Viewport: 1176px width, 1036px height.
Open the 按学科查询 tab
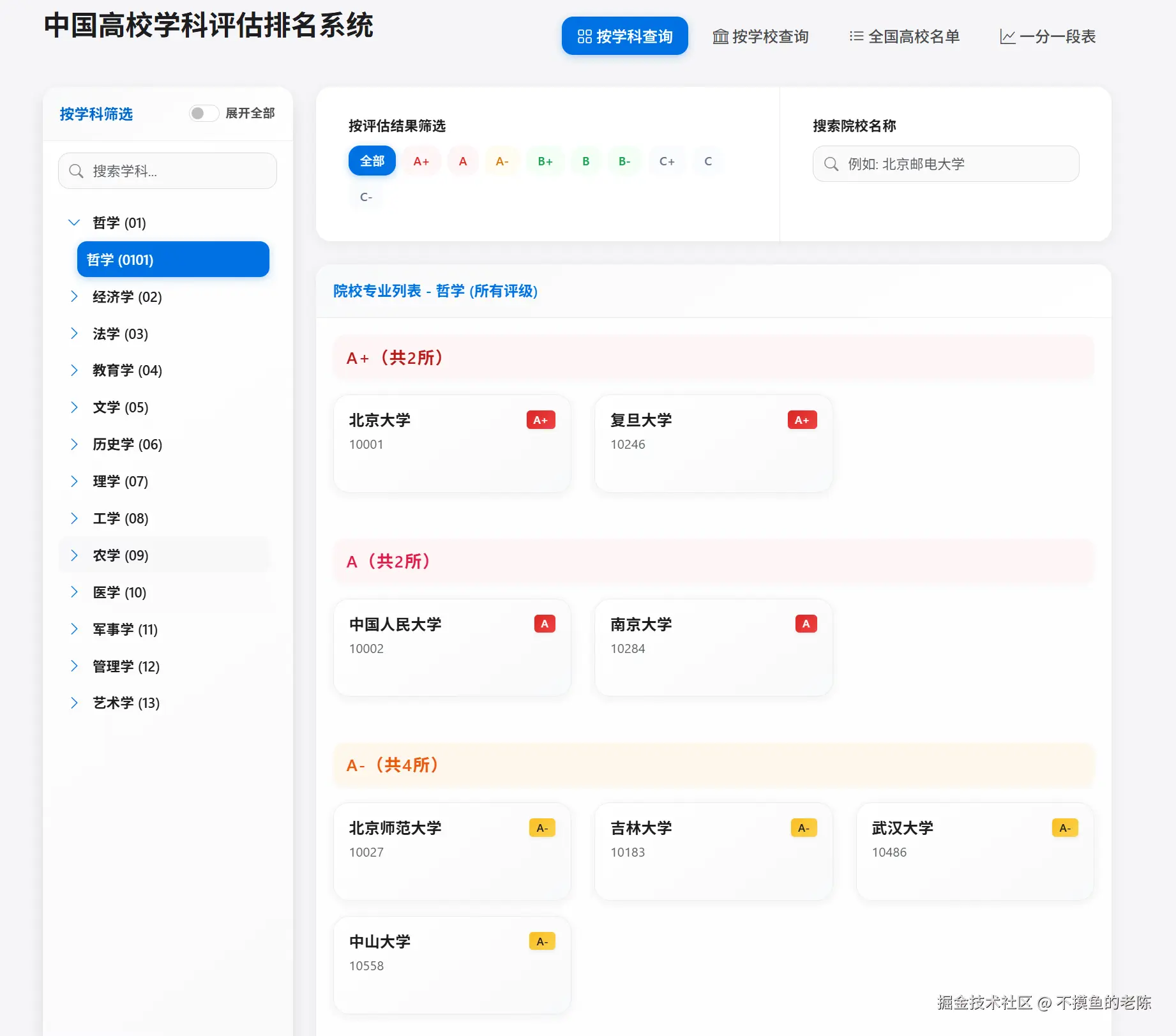624,36
